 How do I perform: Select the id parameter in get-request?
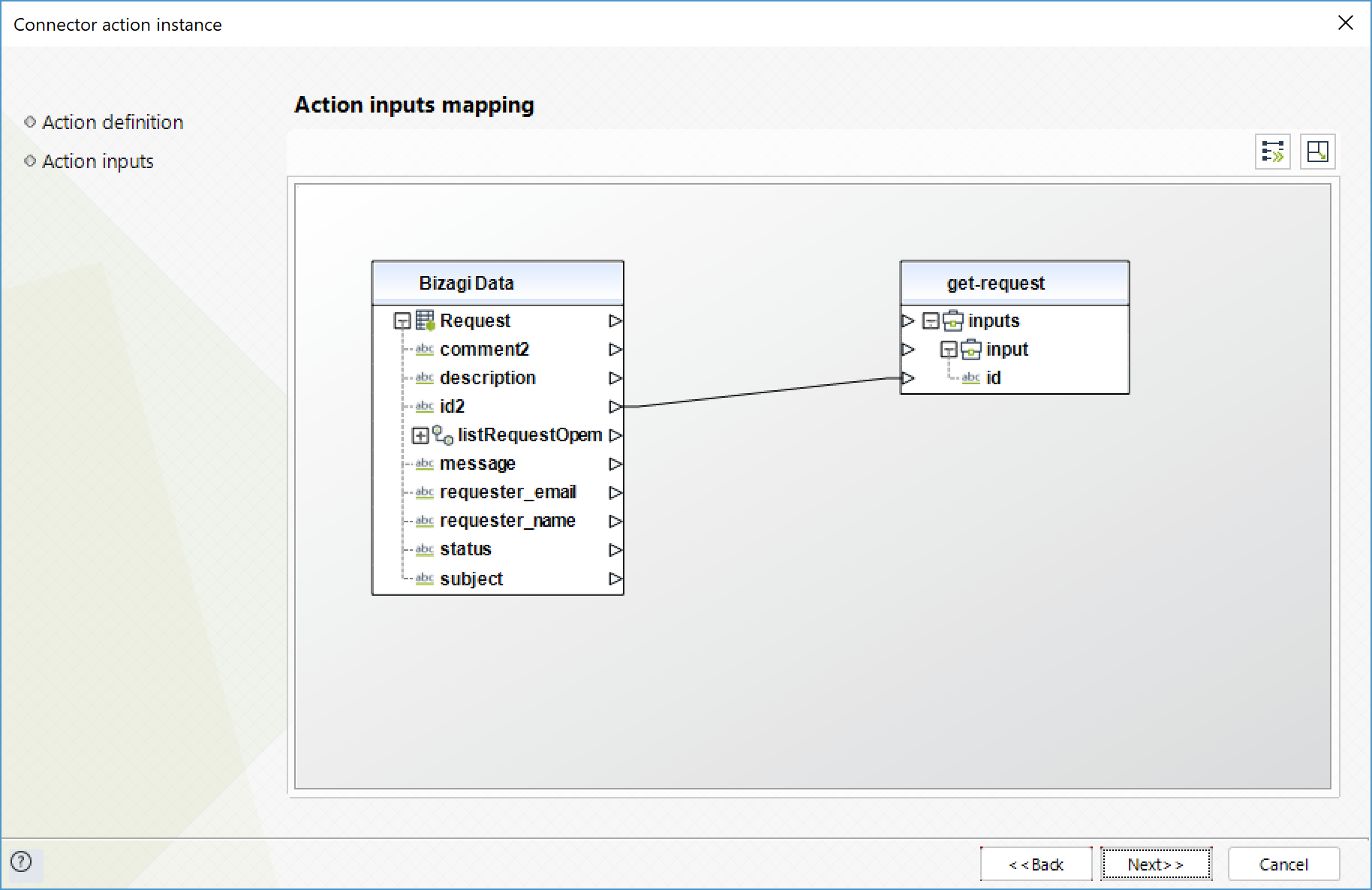click(x=994, y=378)
